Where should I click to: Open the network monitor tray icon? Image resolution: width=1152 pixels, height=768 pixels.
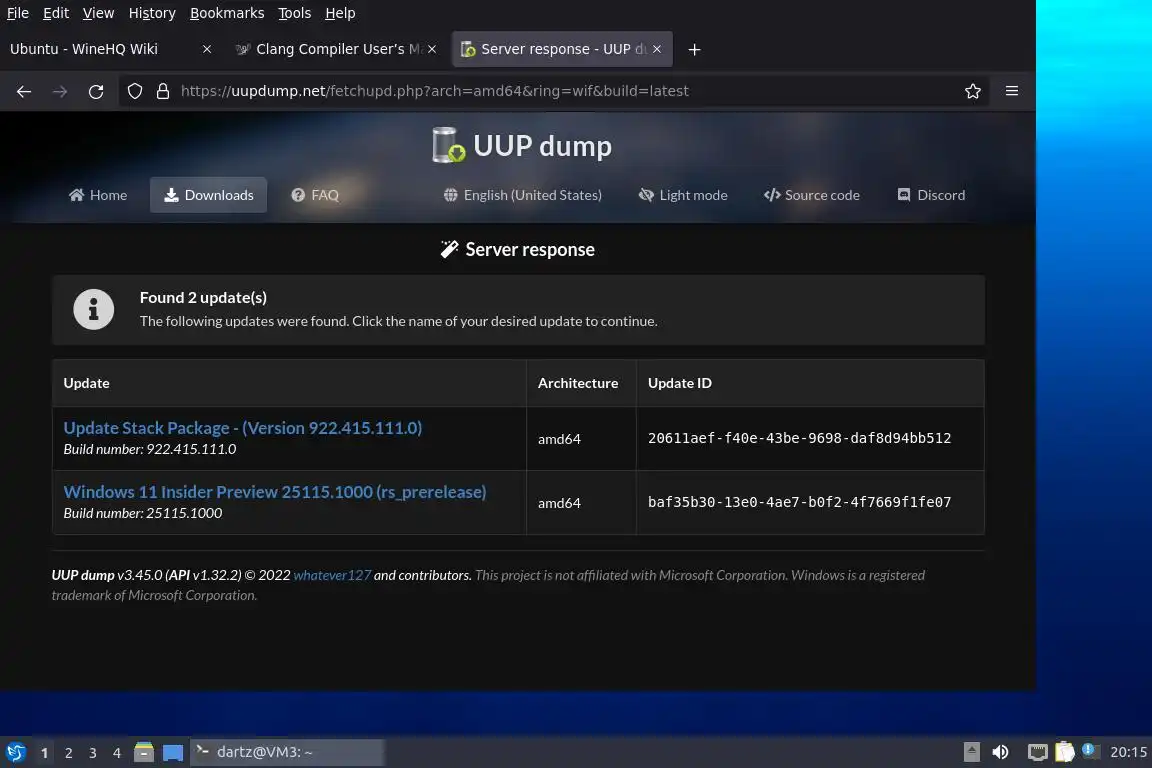[1037, 752]
